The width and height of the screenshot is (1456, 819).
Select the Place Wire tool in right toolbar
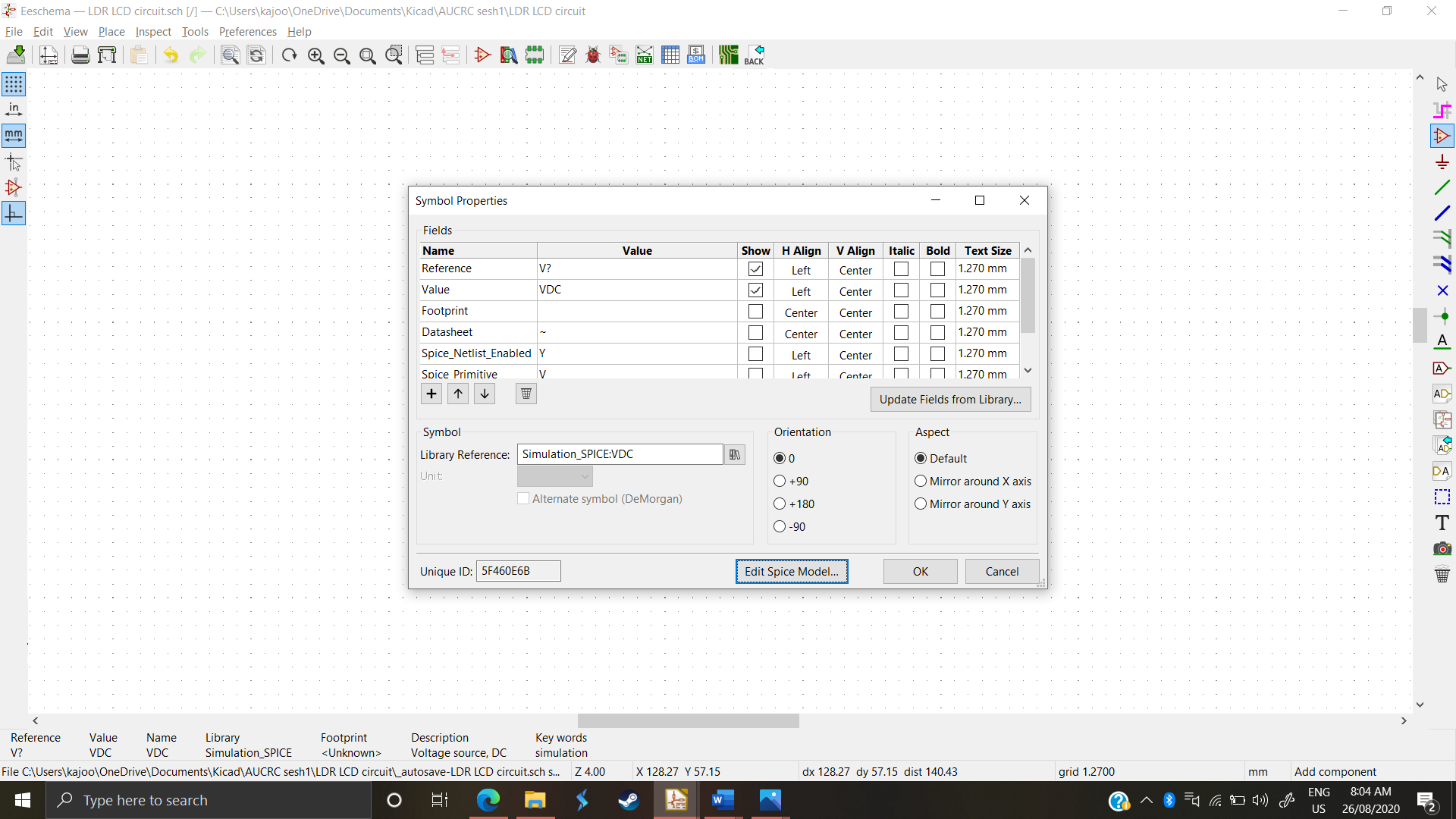click(1443, 187)
